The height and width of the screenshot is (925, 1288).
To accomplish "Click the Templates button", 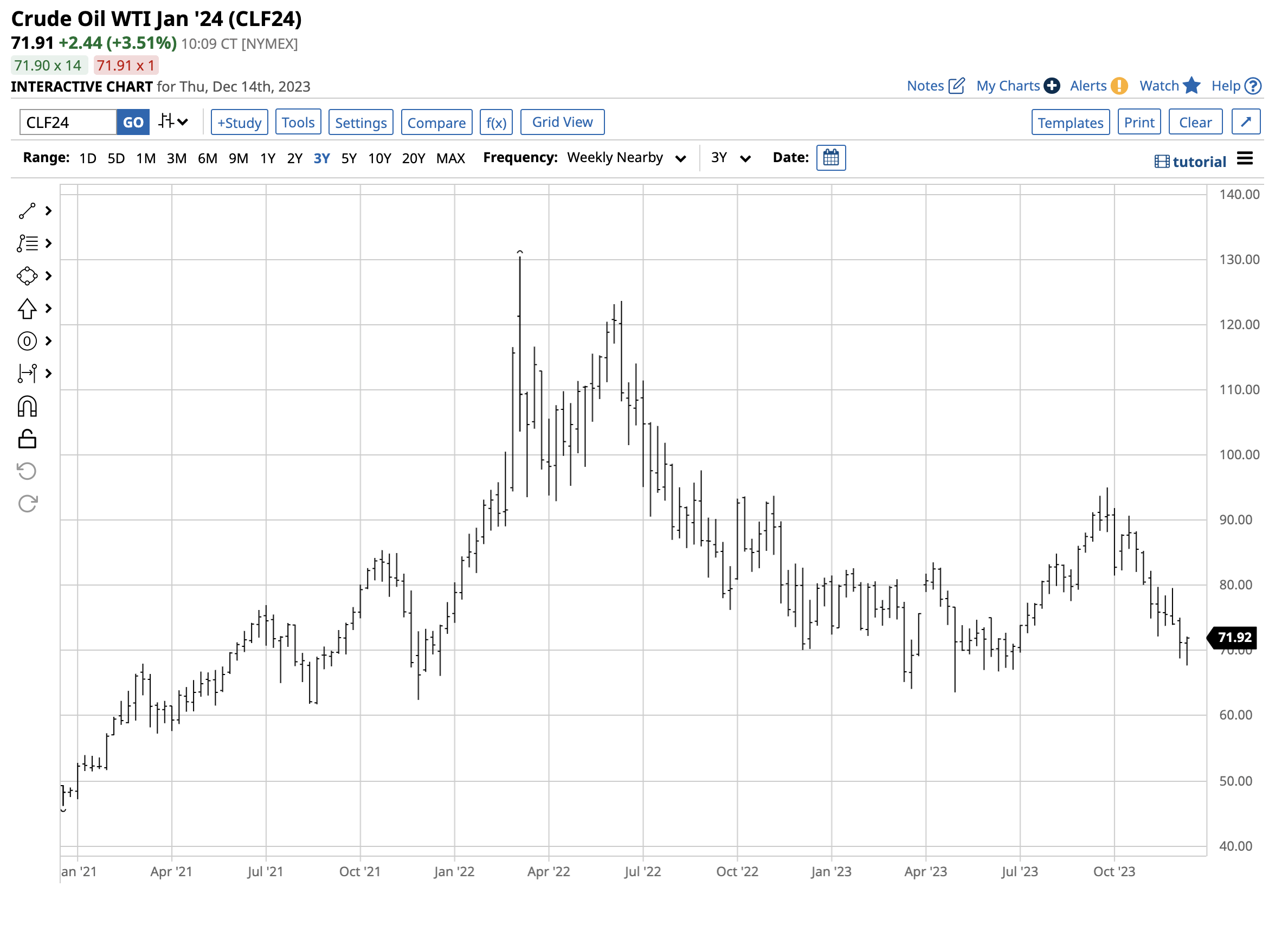I will pyautogui.click(x=1071, y=121).
